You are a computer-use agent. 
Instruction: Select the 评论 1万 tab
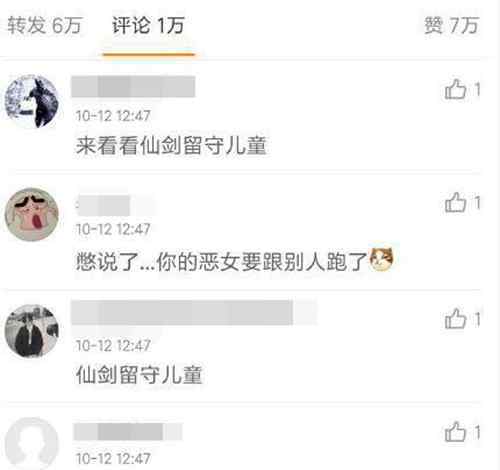pos(148,25)
